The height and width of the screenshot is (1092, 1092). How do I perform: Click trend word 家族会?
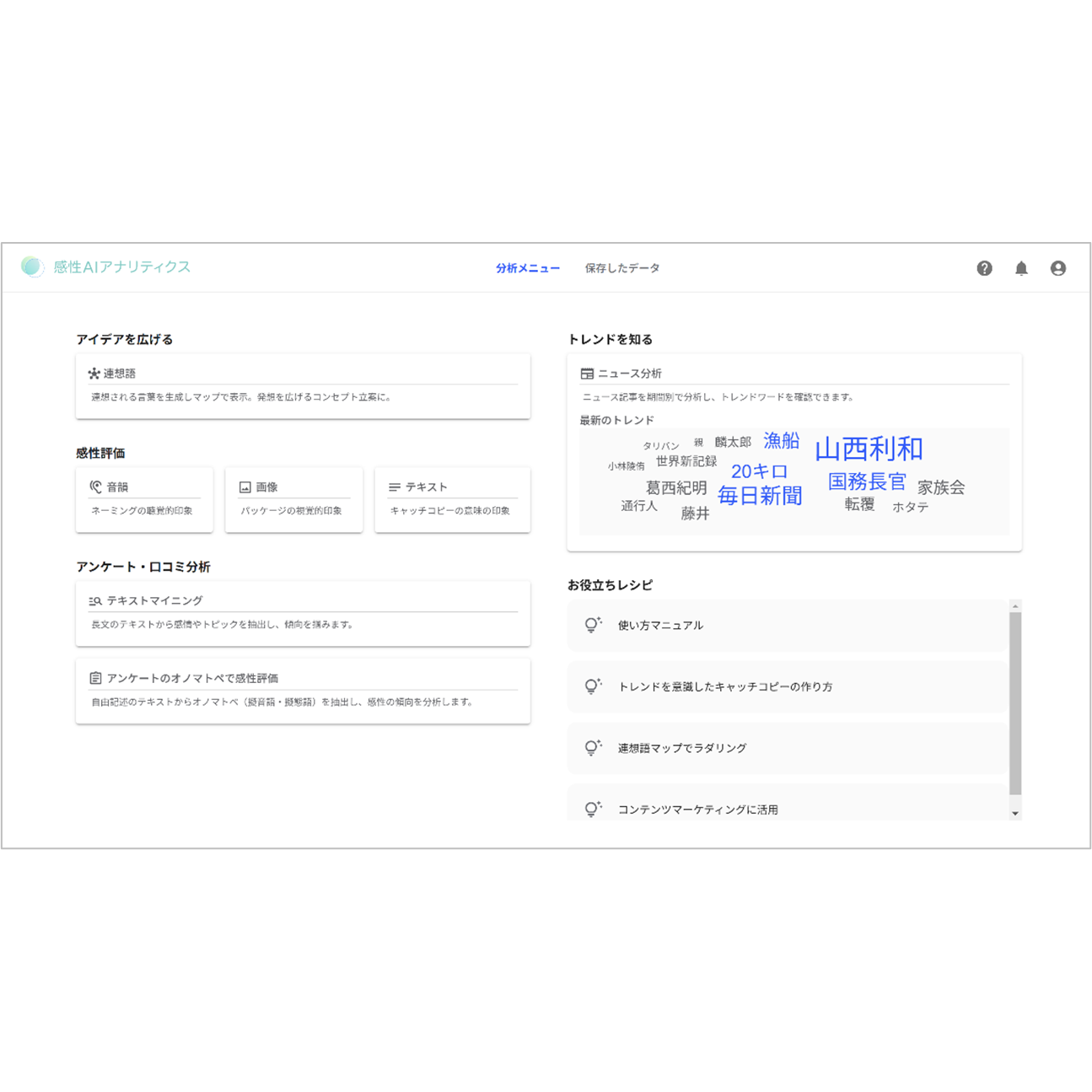click(941, 487)
